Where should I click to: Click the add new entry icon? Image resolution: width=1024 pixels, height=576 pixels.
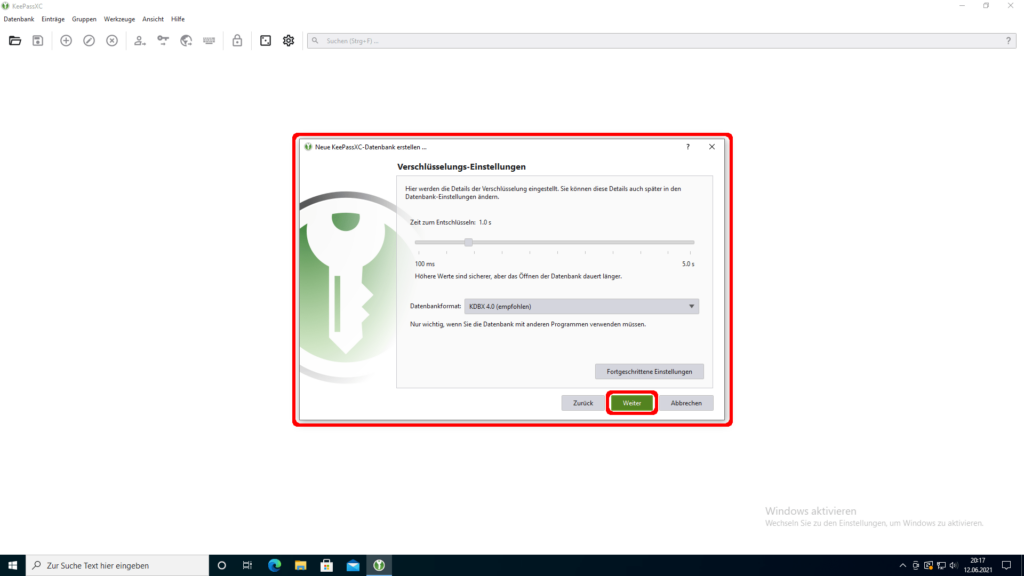click(66, 40)
